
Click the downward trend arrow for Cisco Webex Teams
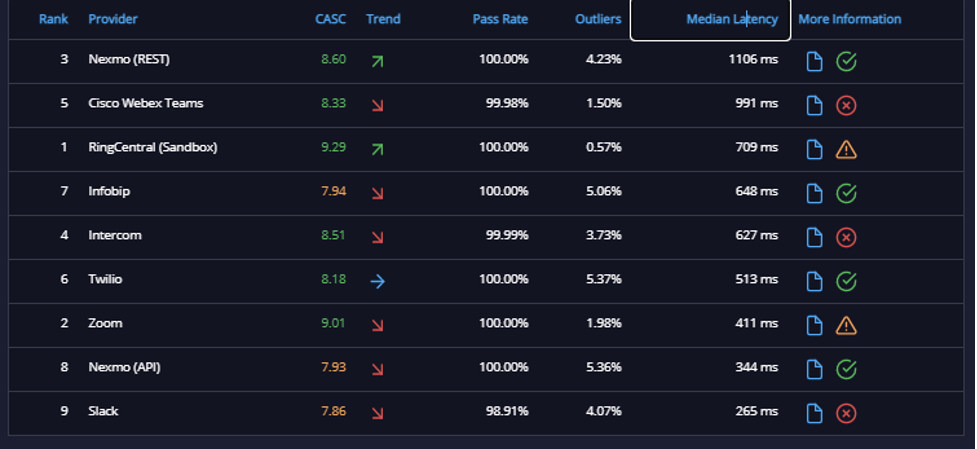coord(377,106)
